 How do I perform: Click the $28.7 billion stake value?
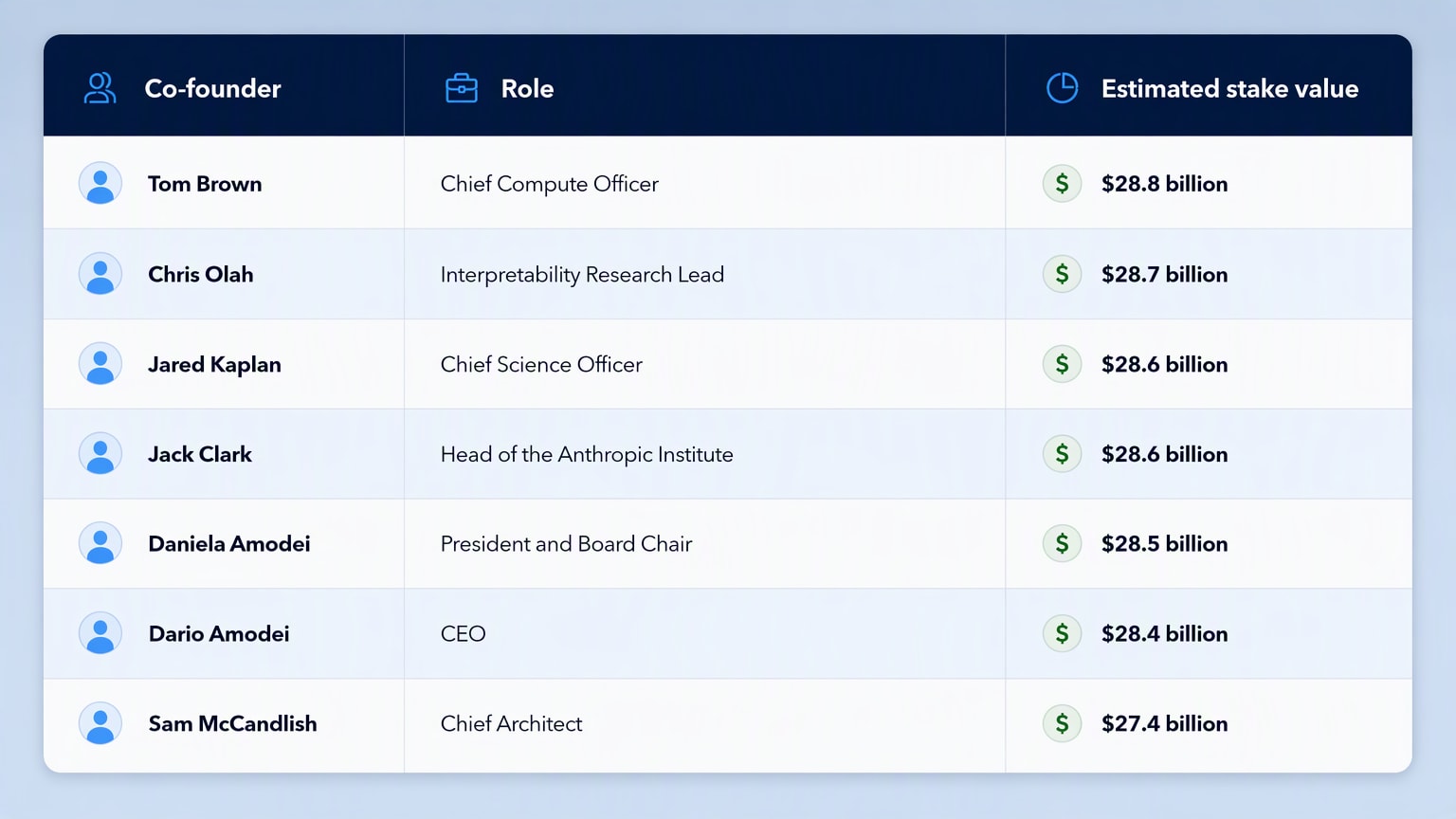click(x=1164, y=274)
